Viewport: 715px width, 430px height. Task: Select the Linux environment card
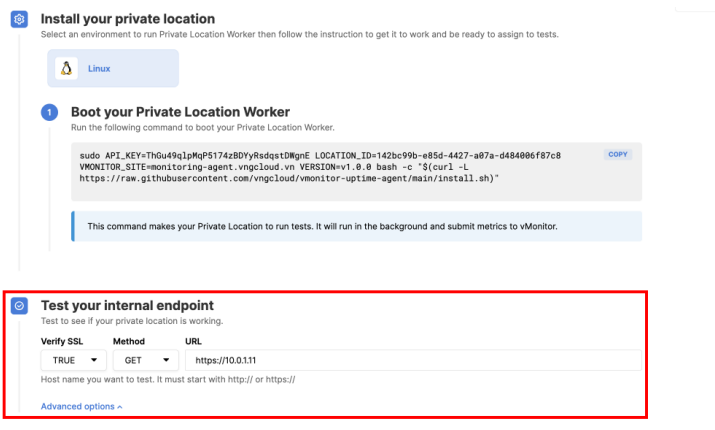pyautogui.click(x=115, y=69)
